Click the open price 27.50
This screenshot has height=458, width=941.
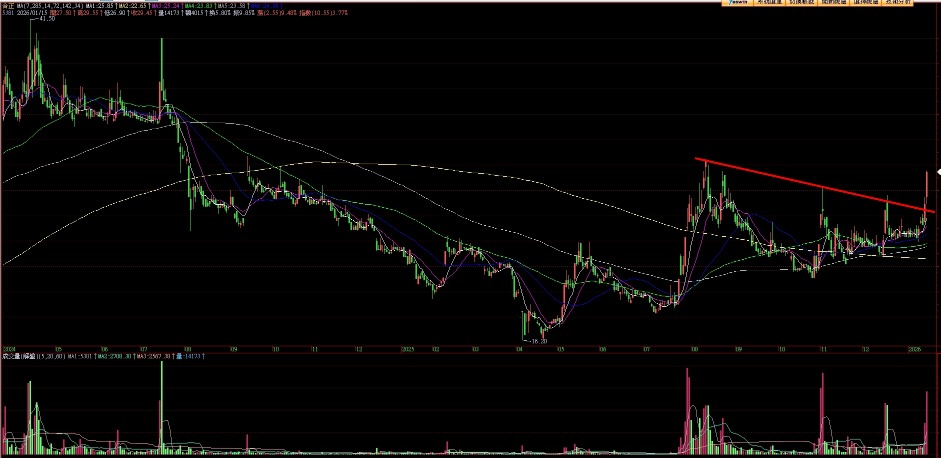click(62, 13)
